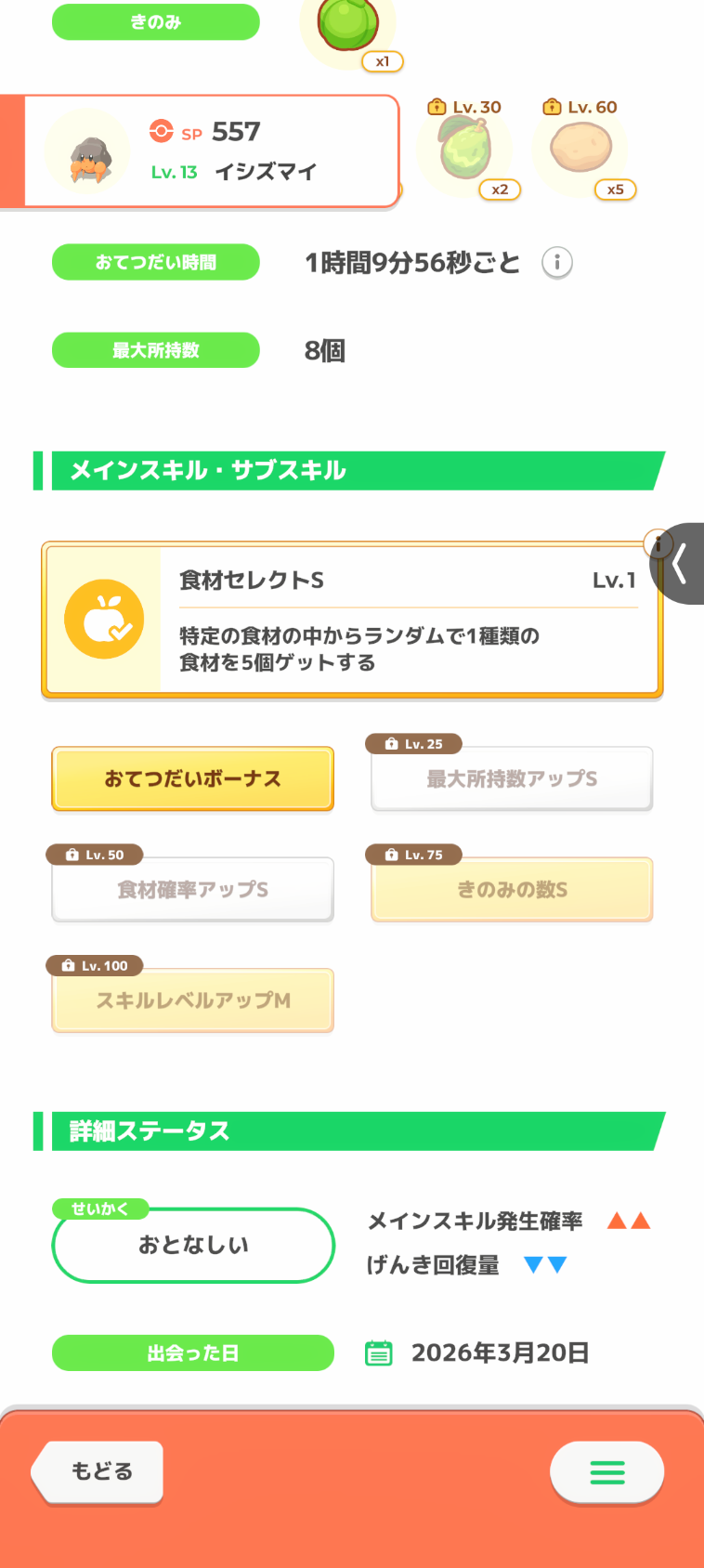Viewport: 704px width, 1568px height.
Task: Select locked きのみの数S sub skill
Action: coord(512,890)
